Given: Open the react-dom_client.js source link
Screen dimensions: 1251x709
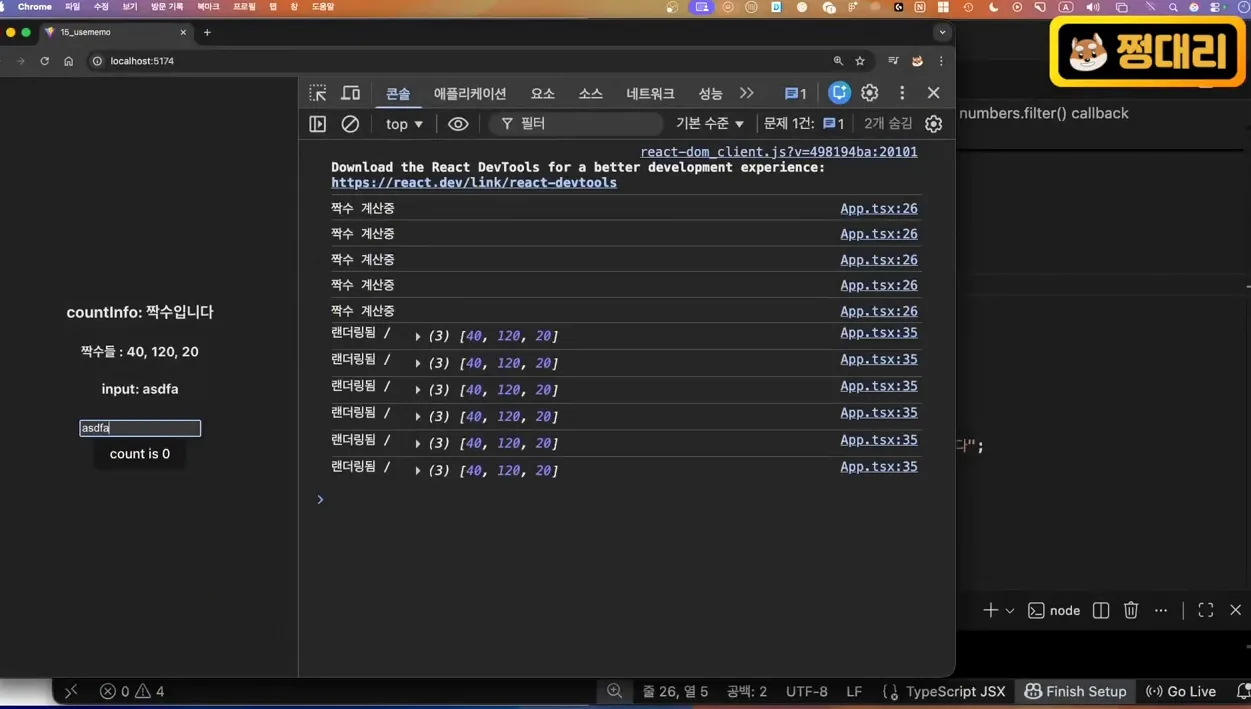Looking at the screenshot, I should pyautogui.click(x=779, y=152).
